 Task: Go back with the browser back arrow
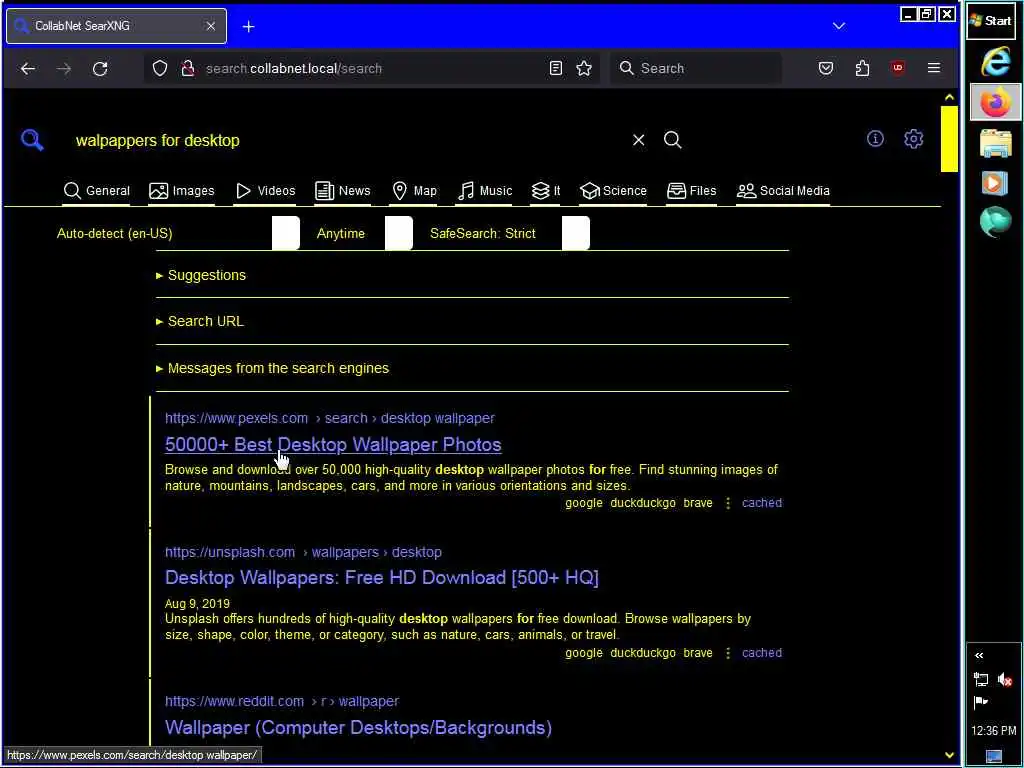(27, 69)
